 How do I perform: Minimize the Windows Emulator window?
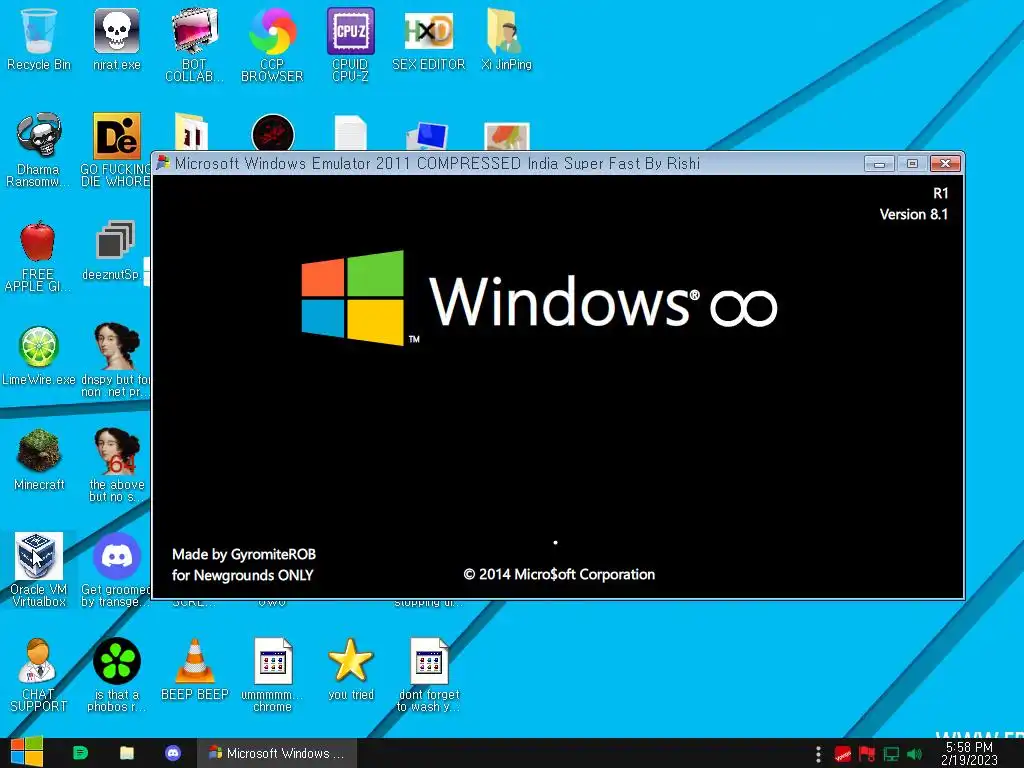click(879, 163)
